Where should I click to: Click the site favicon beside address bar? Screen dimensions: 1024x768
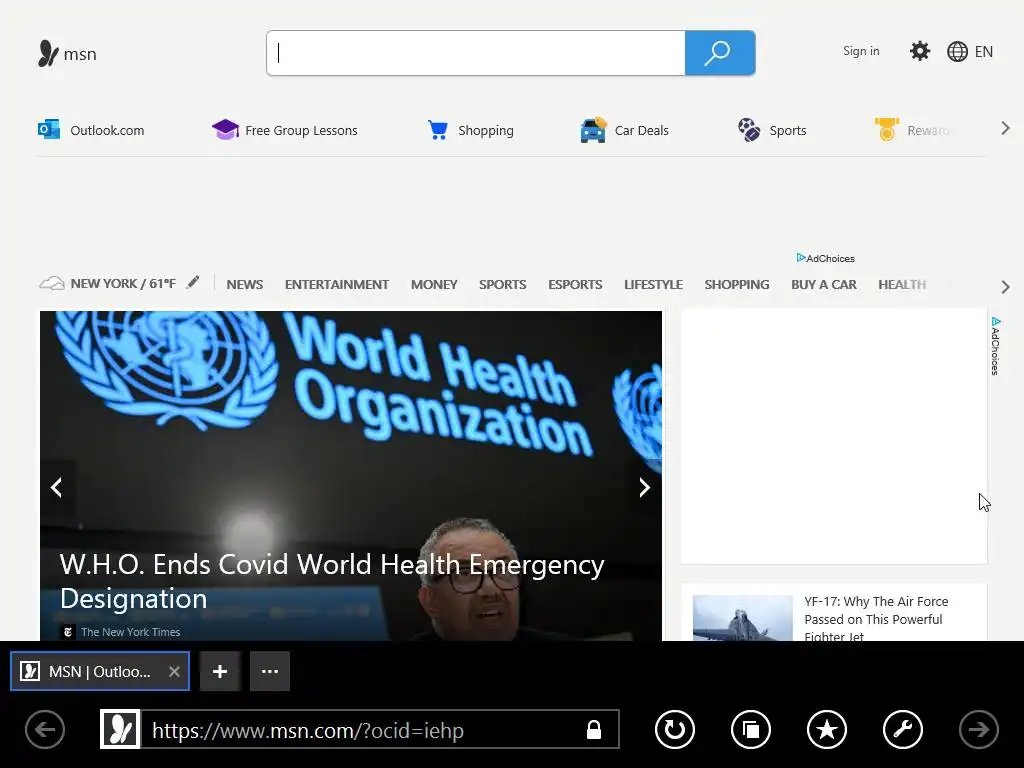(120, 729)
